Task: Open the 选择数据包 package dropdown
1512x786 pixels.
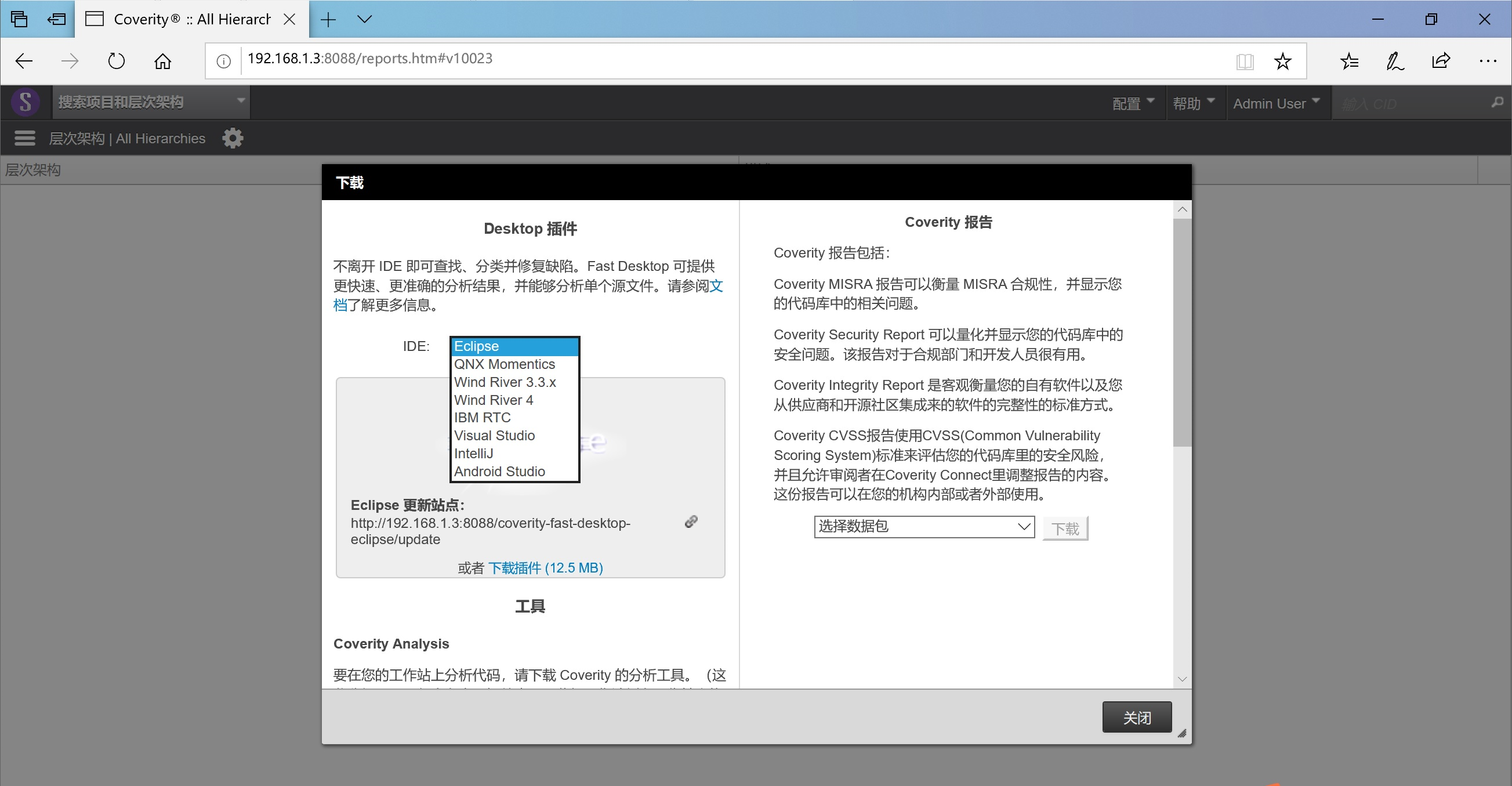Action: [923, 527]
